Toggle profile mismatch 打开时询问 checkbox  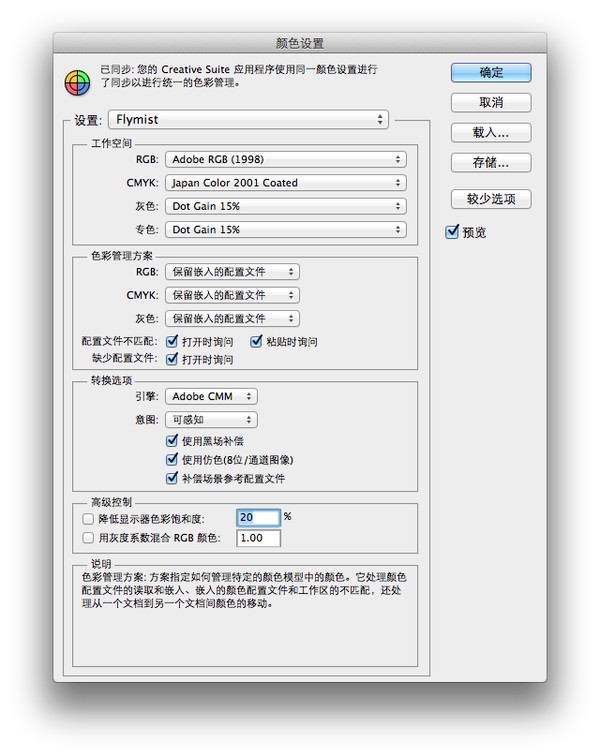click(172, 341)
